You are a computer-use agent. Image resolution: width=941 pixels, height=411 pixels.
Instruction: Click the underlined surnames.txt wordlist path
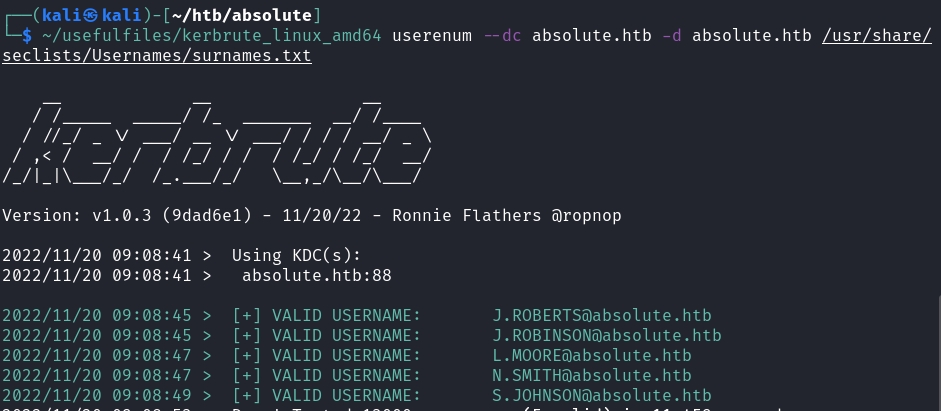coord(156,56)
